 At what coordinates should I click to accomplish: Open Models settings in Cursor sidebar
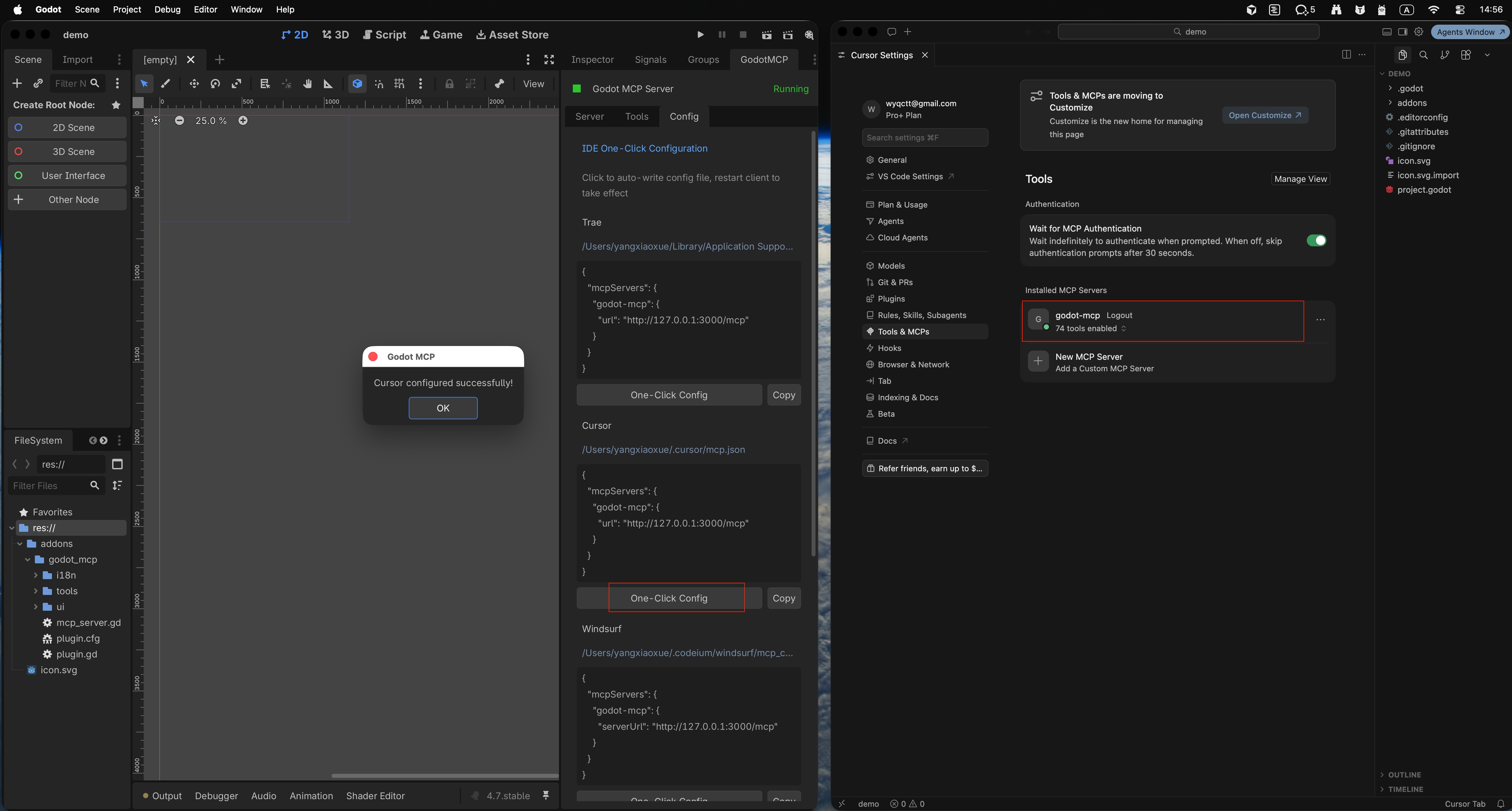point(925,266)
